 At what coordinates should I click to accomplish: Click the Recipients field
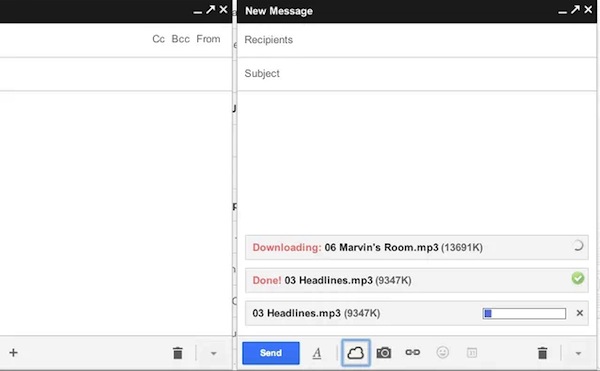click(x=417, y=40)
